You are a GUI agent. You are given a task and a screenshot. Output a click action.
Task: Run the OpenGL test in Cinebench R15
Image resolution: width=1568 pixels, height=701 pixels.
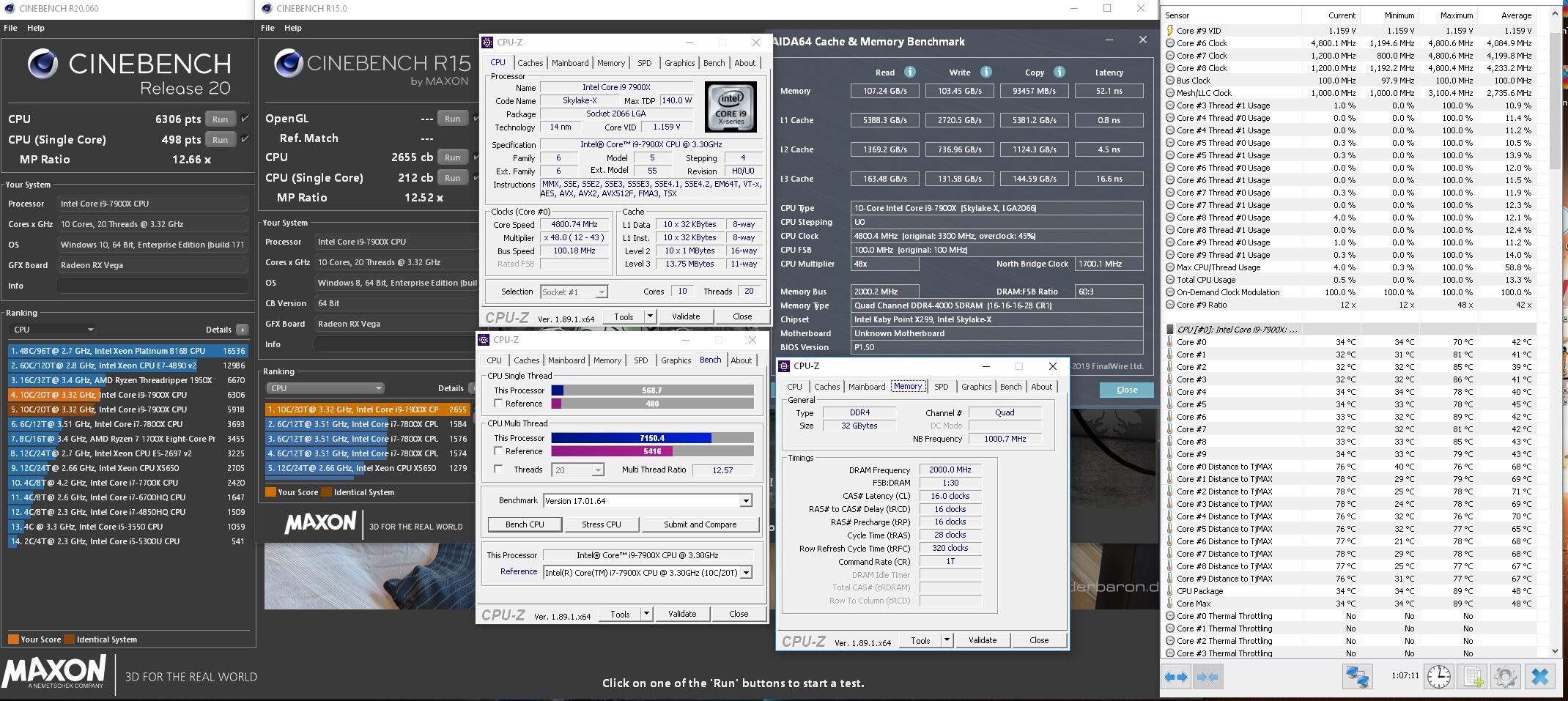pos(453,119)
